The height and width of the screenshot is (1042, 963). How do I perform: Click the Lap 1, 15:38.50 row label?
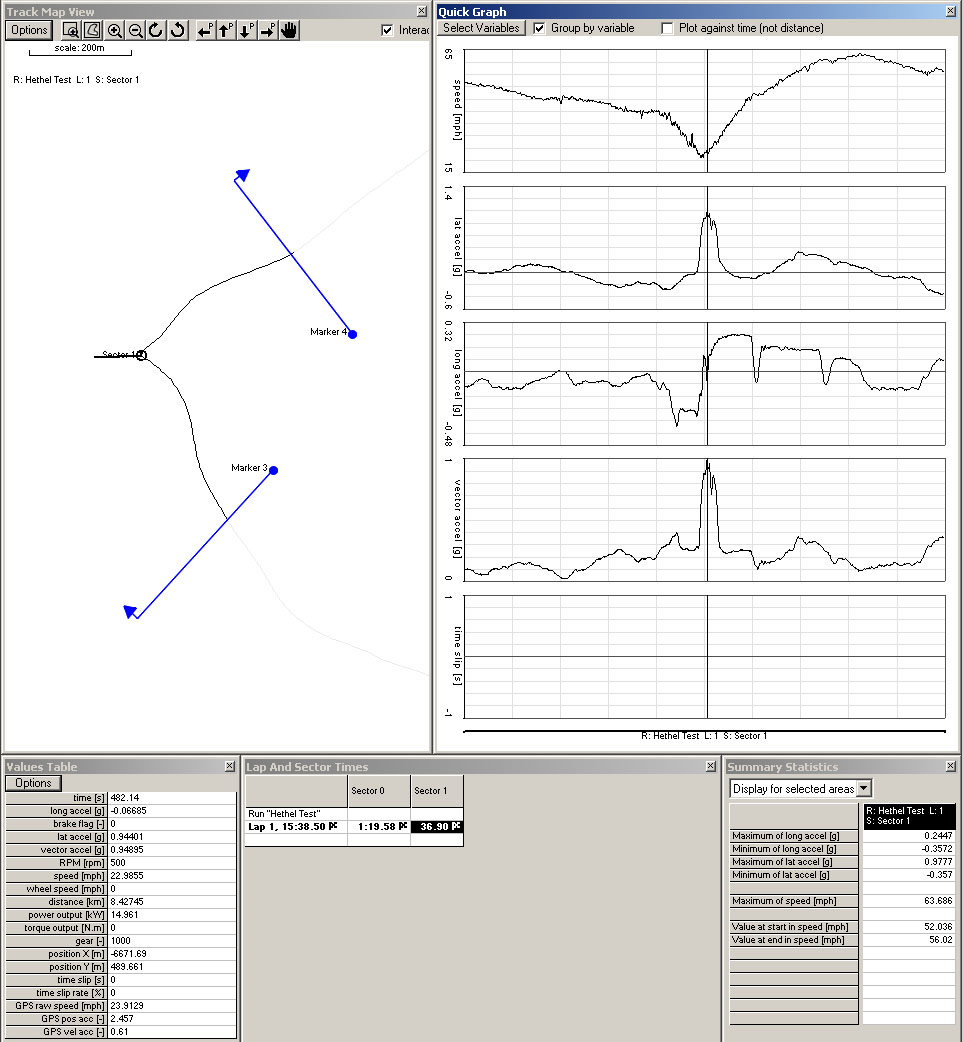(296, 827)
